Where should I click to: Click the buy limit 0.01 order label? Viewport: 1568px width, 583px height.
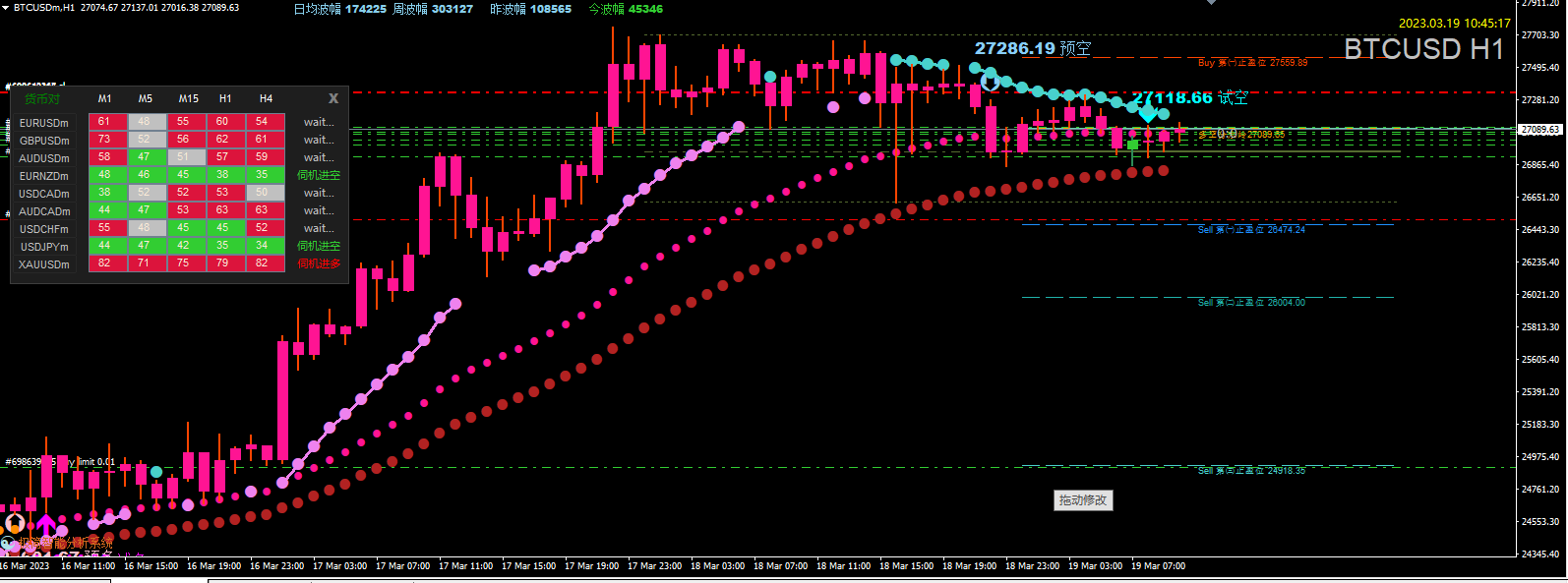point(61,462)
